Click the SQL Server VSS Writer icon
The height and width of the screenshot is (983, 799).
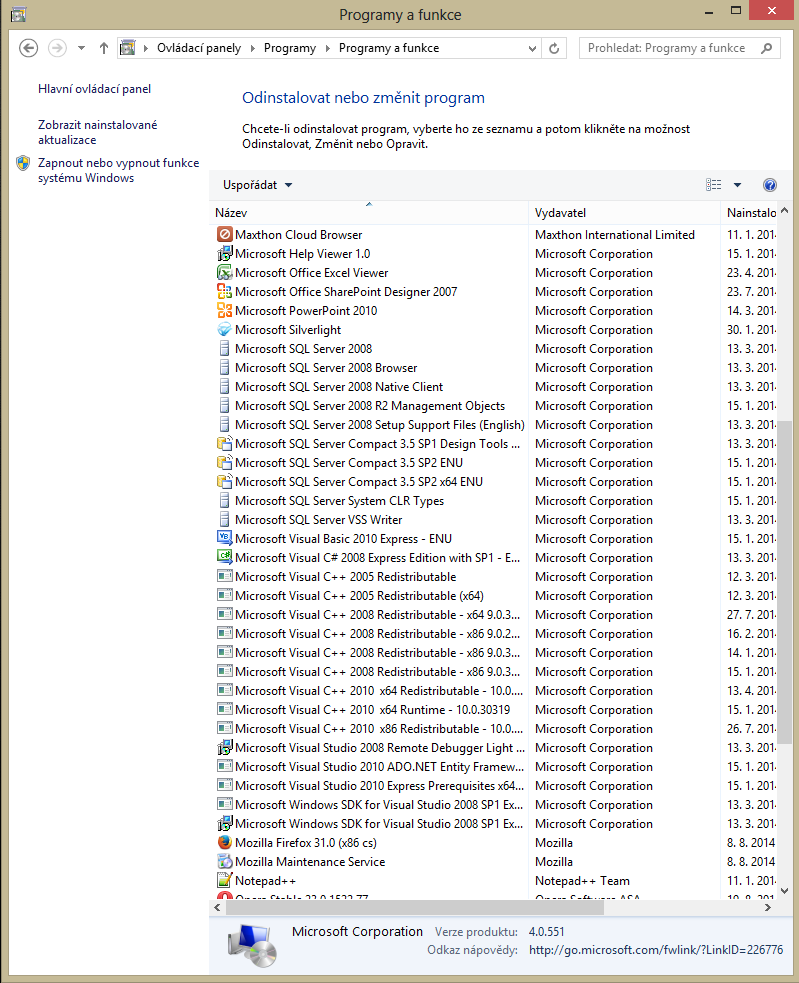pyautogui.click(x=224, y=519)
